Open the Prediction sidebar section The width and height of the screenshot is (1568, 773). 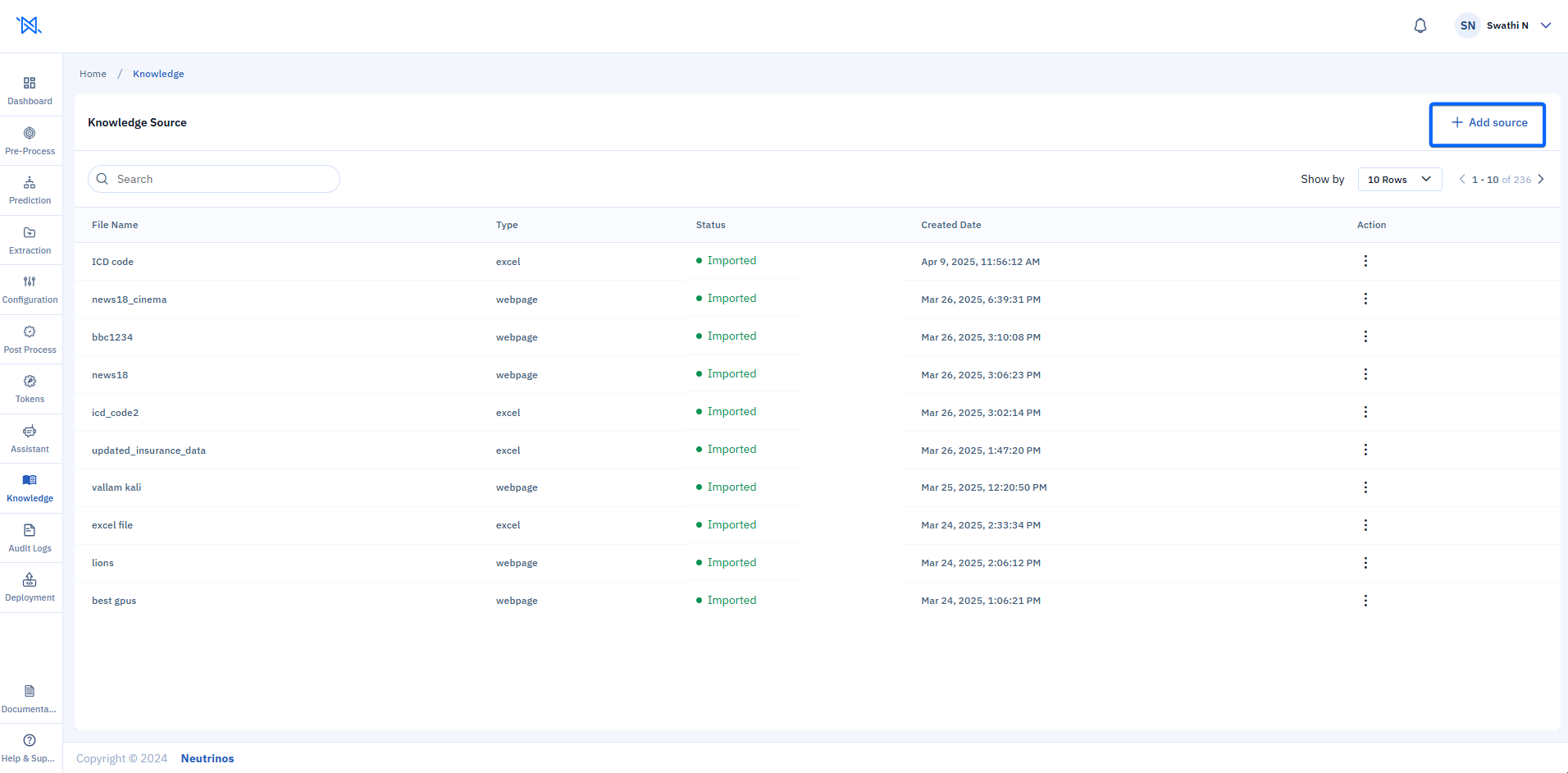(x=30, y=190)
